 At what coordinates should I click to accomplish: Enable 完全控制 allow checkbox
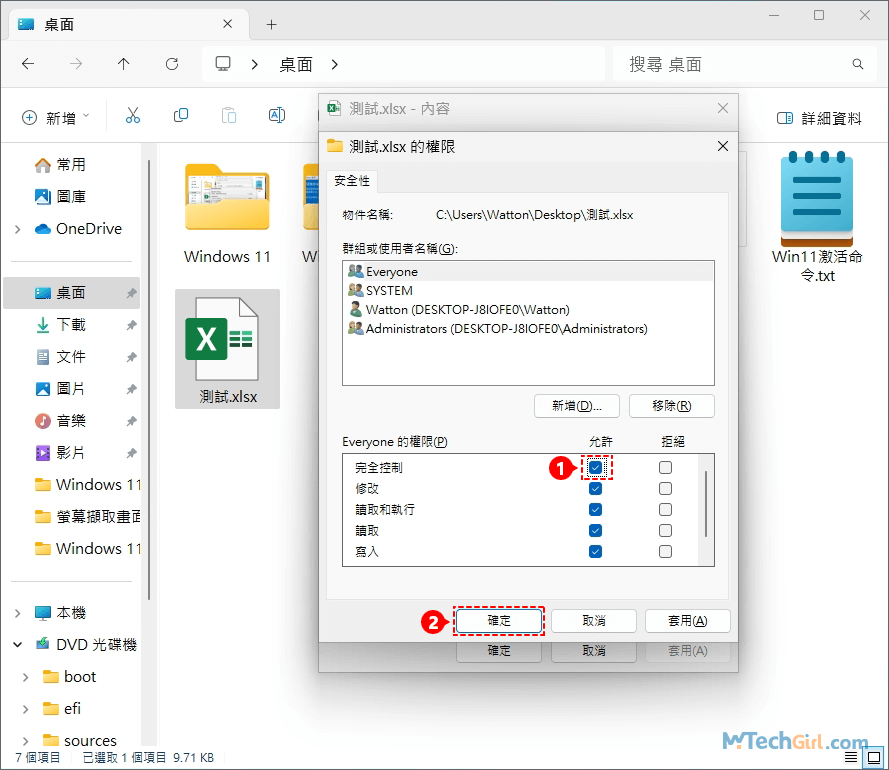[x=596, y=467]
